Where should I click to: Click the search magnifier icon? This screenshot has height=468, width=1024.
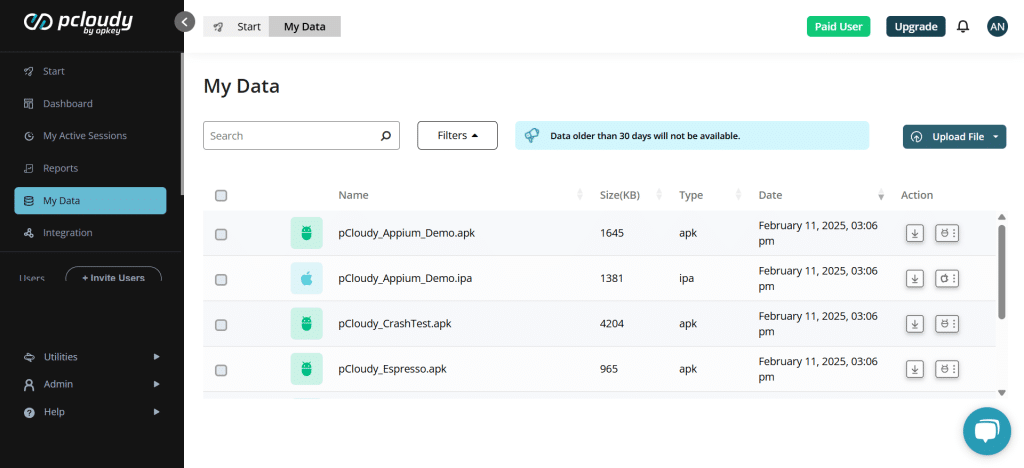tap(386, 136)
